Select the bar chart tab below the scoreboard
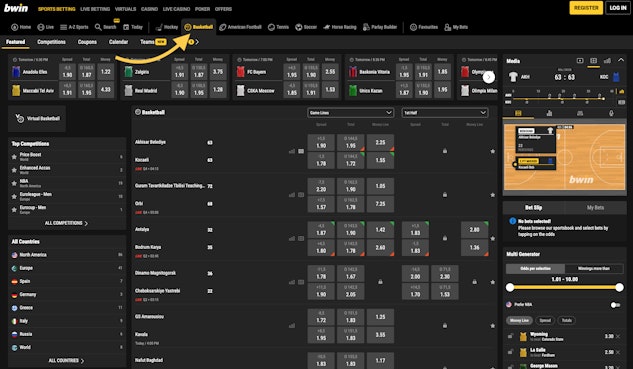The width and height of the screenshot is (633, 369). [549, 113]
